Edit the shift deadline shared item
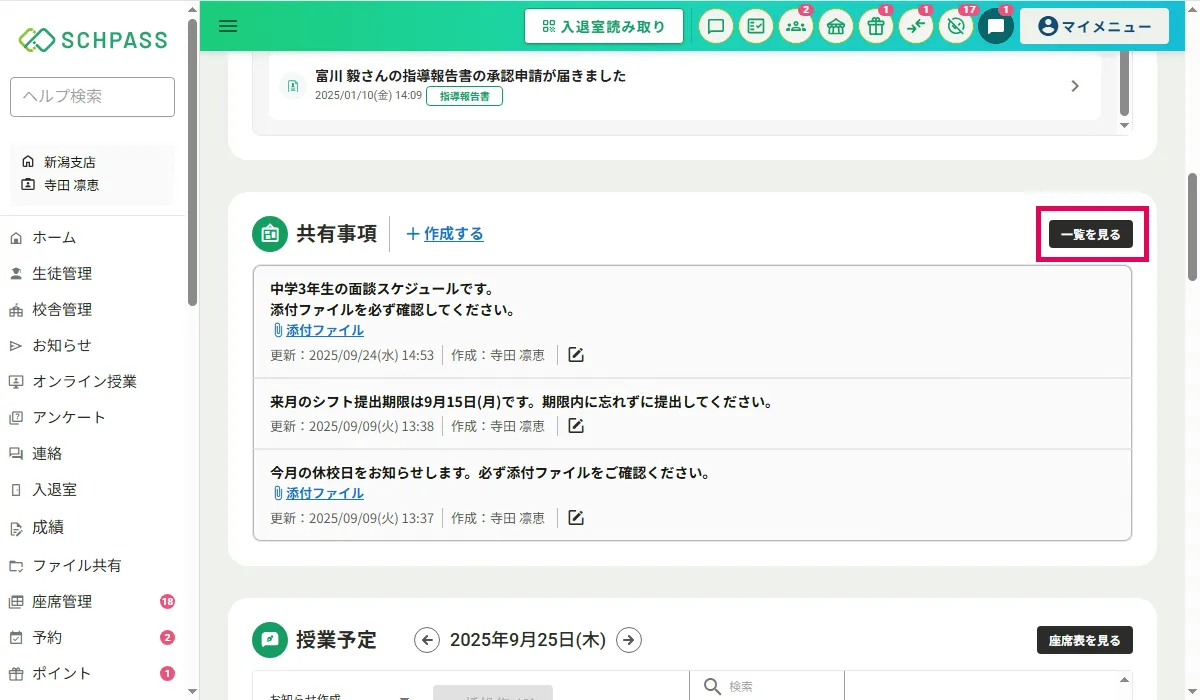 [x=576, y=426]
